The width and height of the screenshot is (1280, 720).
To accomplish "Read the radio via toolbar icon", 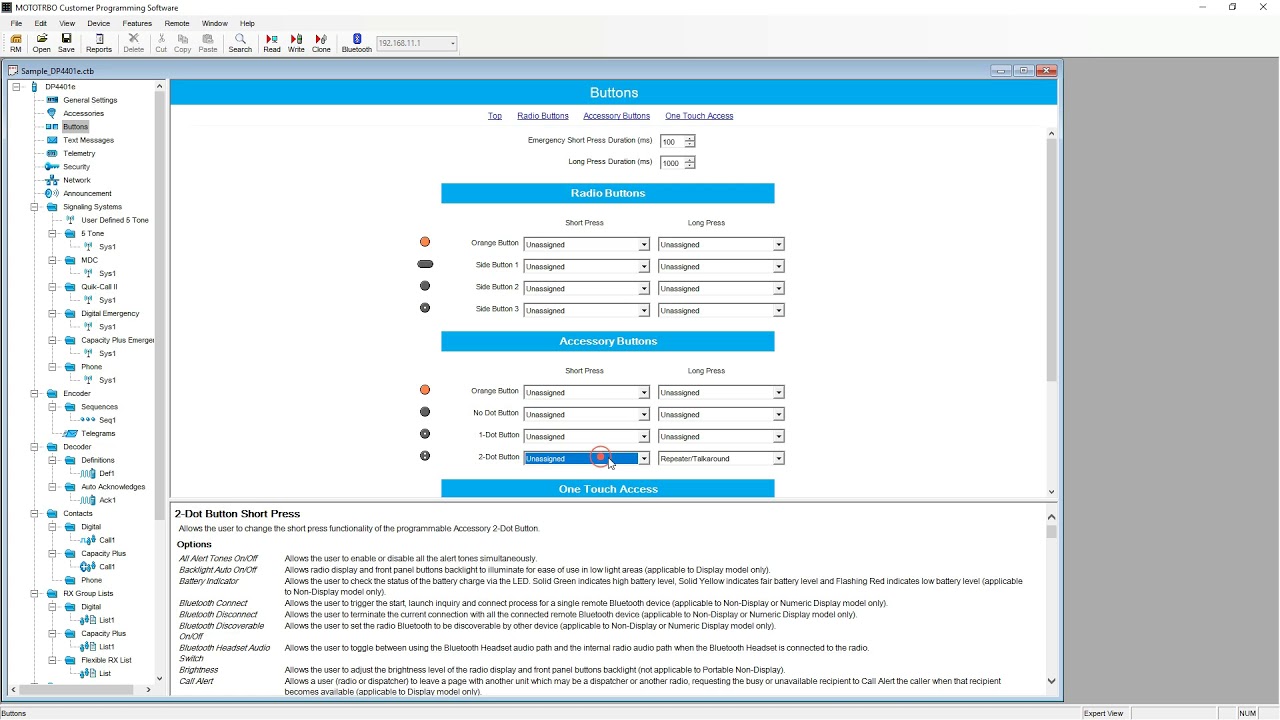I will 272,43.
